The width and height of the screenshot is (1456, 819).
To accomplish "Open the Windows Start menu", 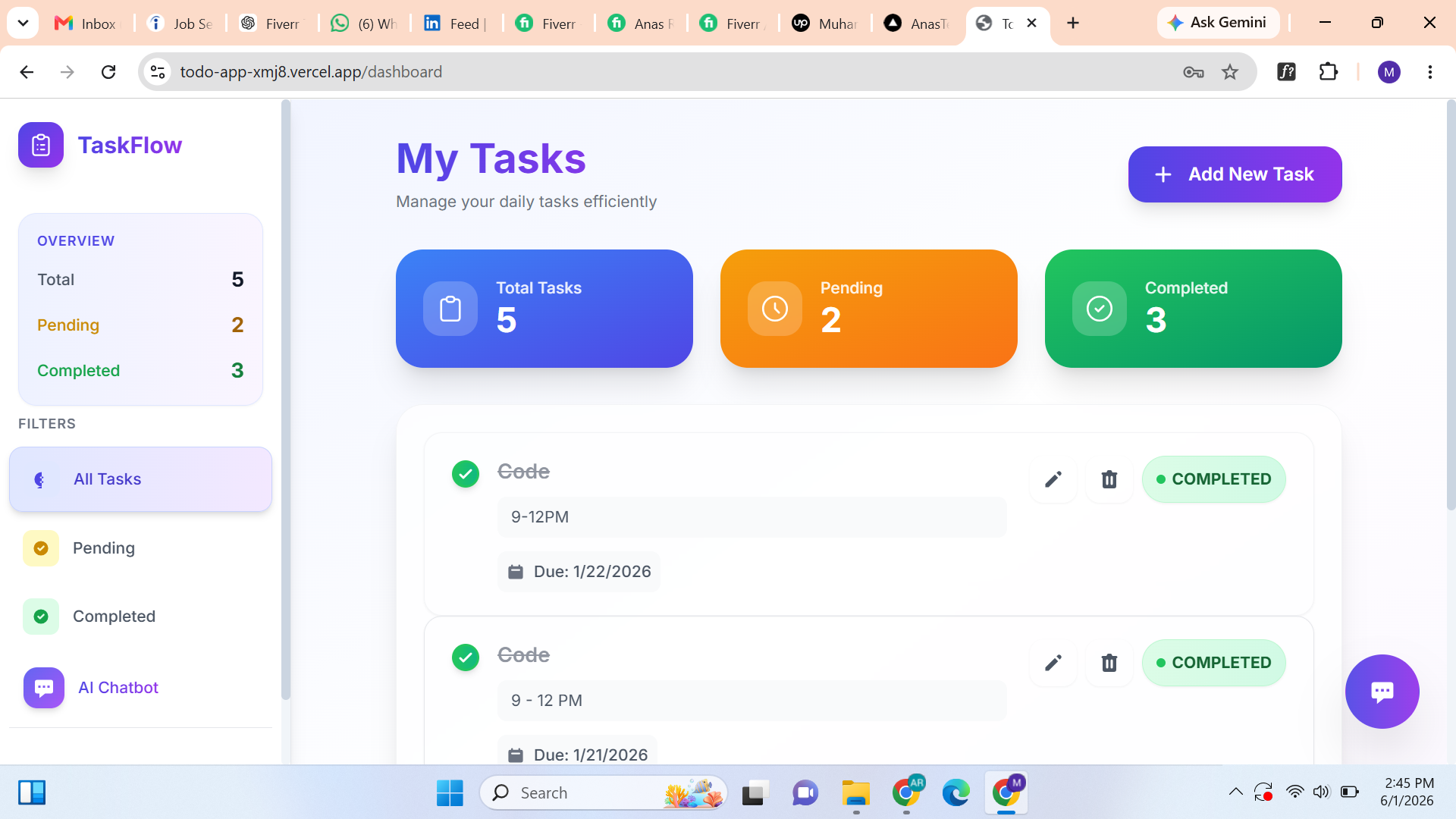I will click(450, 792).
